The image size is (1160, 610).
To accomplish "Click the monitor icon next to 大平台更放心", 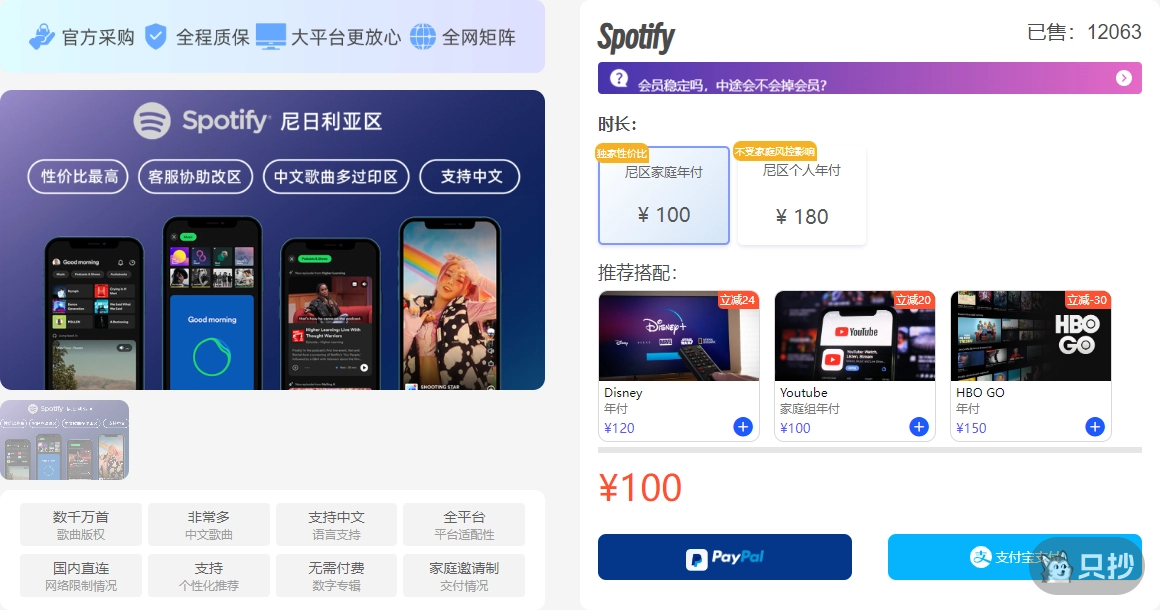I will tap(271, 36).
